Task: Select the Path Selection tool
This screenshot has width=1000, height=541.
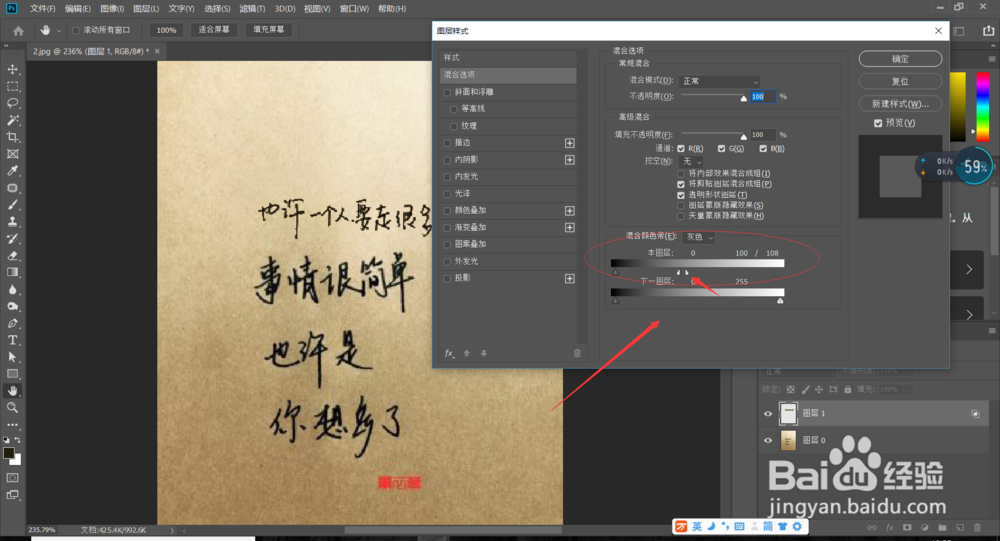Action: 13,357
